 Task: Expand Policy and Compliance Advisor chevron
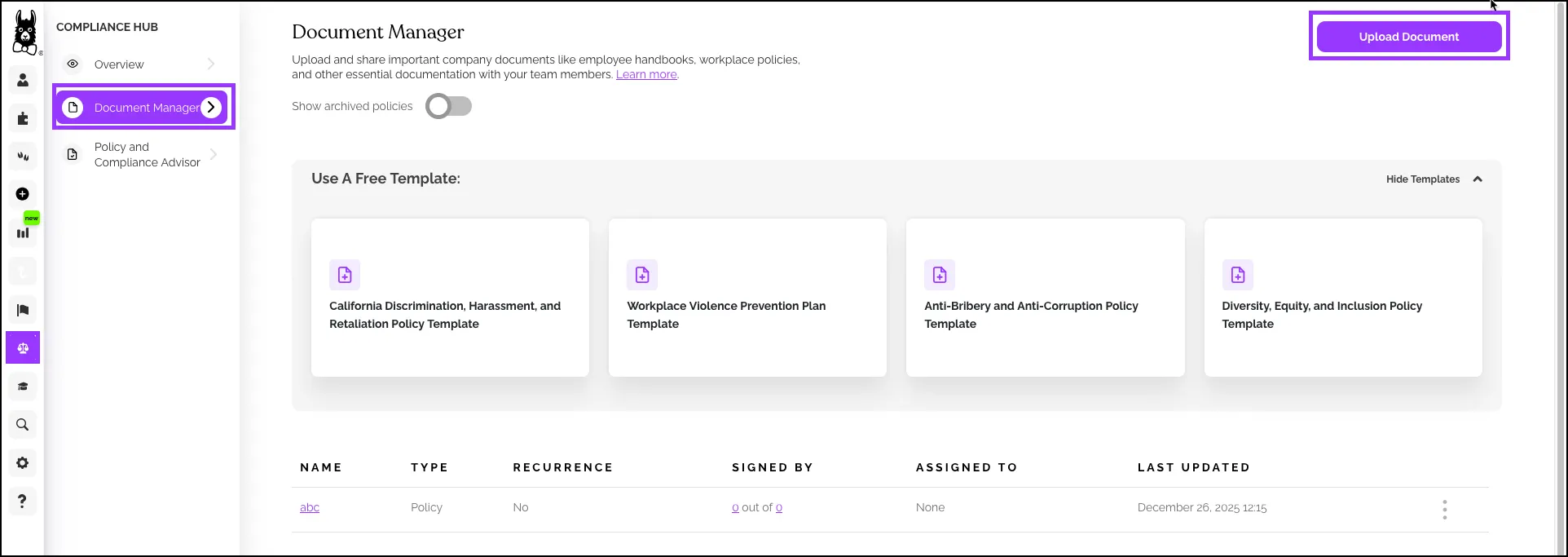click(213, 154)
